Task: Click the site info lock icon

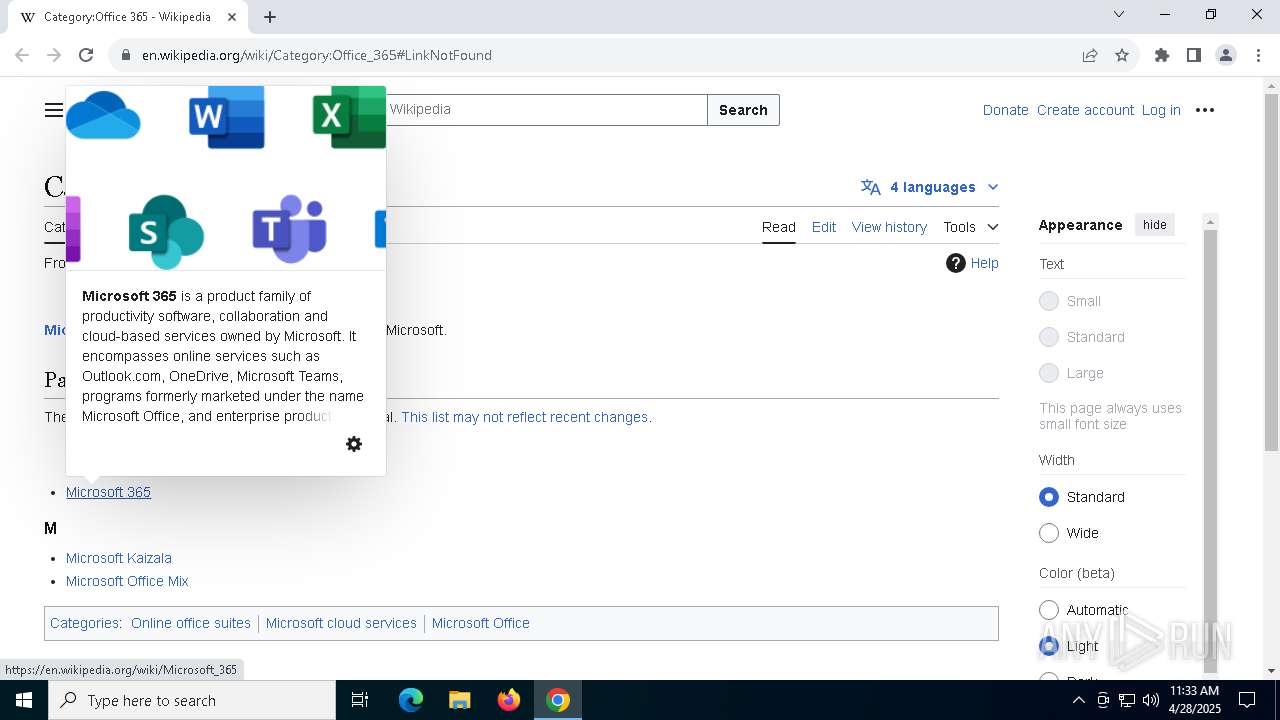Action: (126, 55)
